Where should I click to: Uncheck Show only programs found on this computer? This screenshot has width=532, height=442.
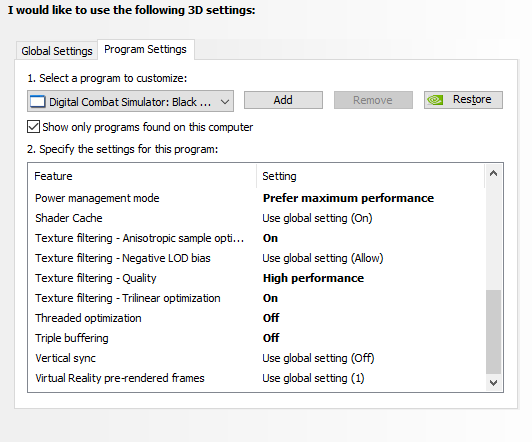pyautogui.click(x=33, y=127)
